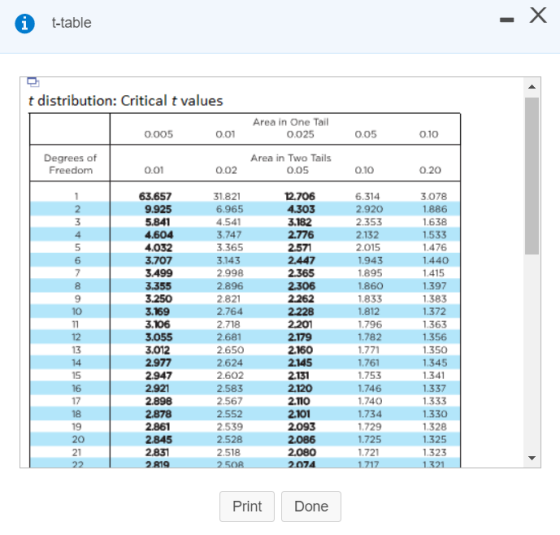
Task: Click the 'Area in One Tail' header
Action: 291,122
